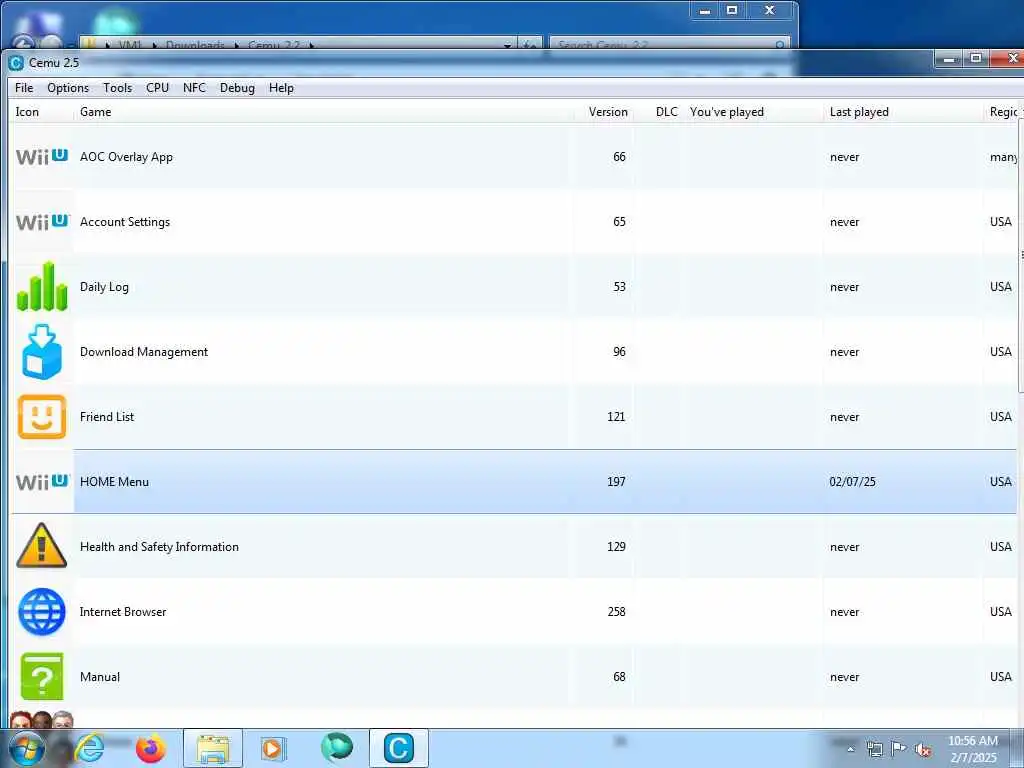Select the Account Settings title
Viewport: 1024px width, 768px height.
(125, 222)
